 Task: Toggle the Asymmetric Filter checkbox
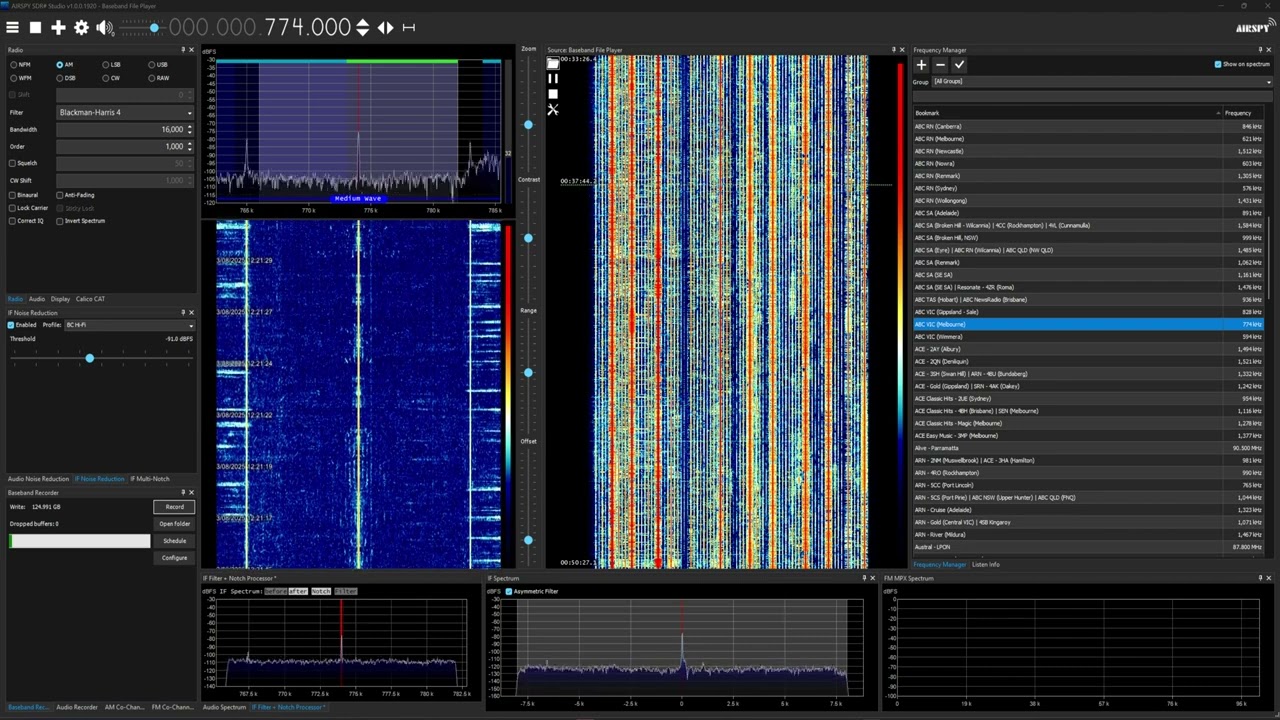tap(509, 591)
